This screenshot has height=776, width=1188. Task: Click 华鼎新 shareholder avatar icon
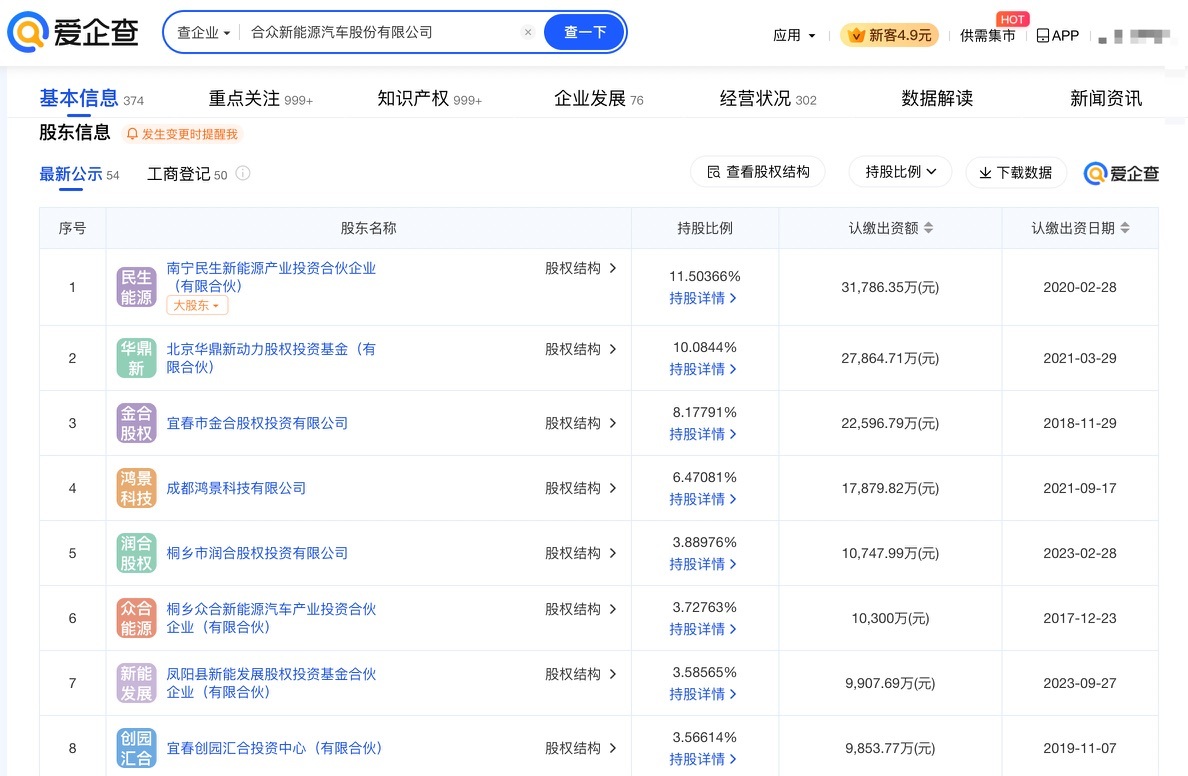click(x=136, y=358)
